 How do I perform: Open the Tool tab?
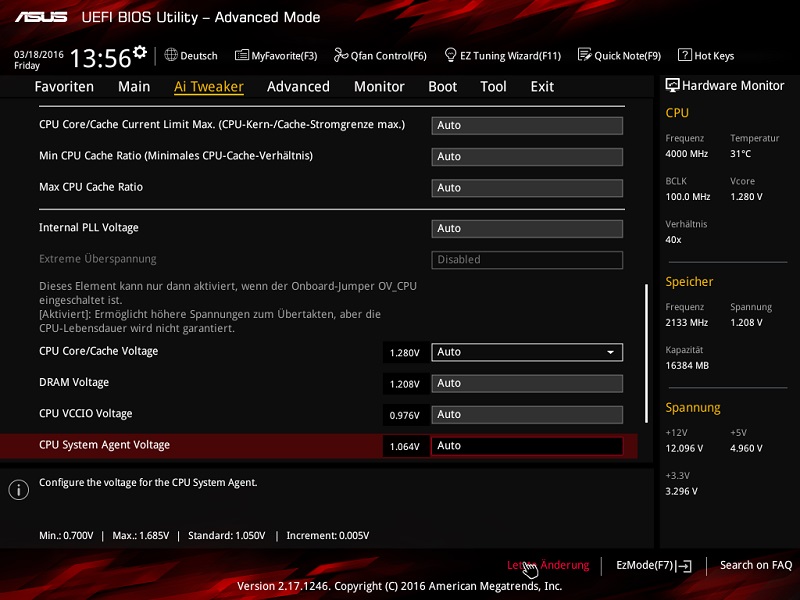click(x=493, y=87)
